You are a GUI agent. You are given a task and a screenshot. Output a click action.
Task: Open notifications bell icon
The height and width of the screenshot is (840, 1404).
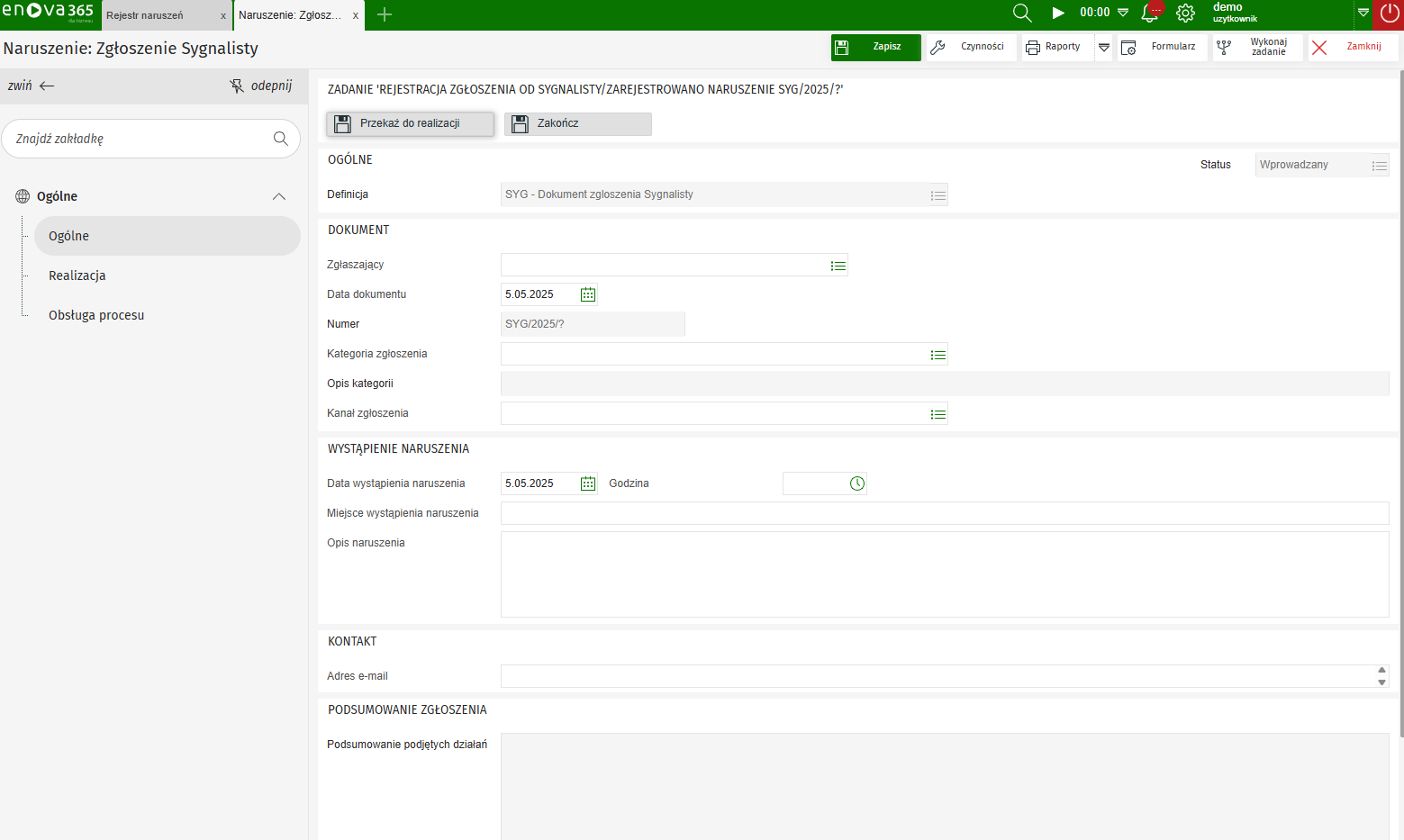(1149, 14)
